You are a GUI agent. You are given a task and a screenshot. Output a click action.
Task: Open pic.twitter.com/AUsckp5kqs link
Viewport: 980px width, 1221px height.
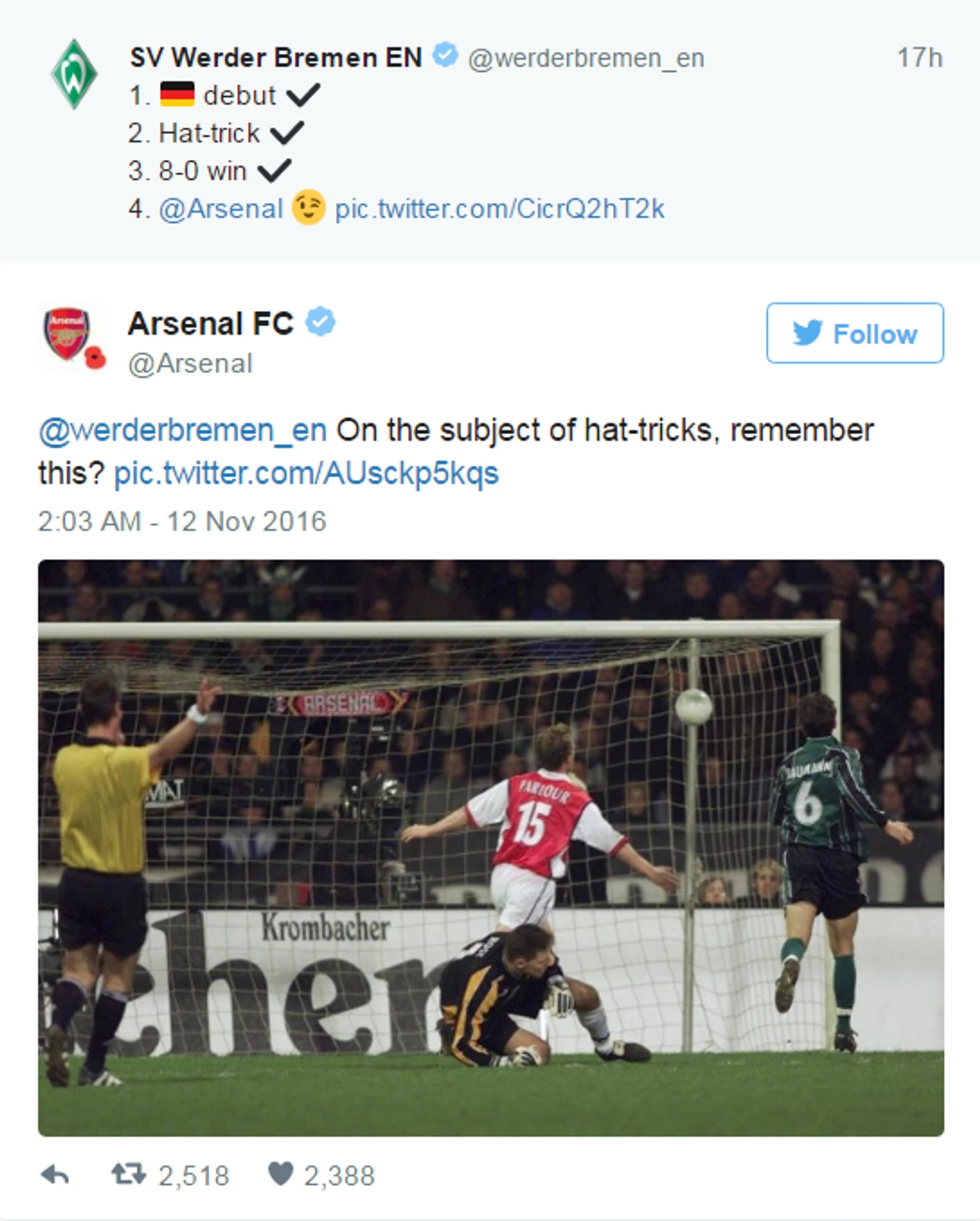click(x=306, y=473)
